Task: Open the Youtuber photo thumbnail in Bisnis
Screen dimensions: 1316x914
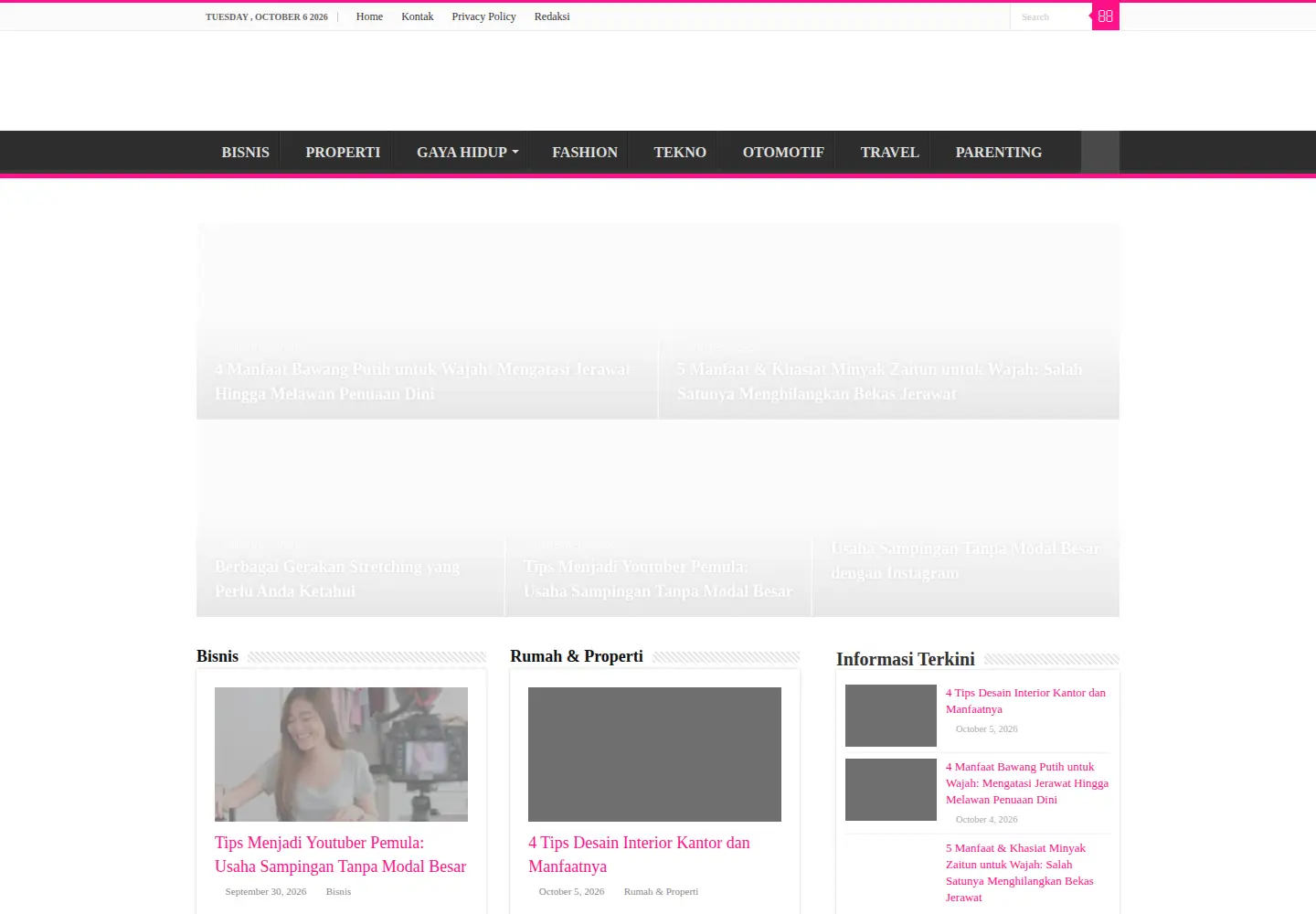Action: 341,754
